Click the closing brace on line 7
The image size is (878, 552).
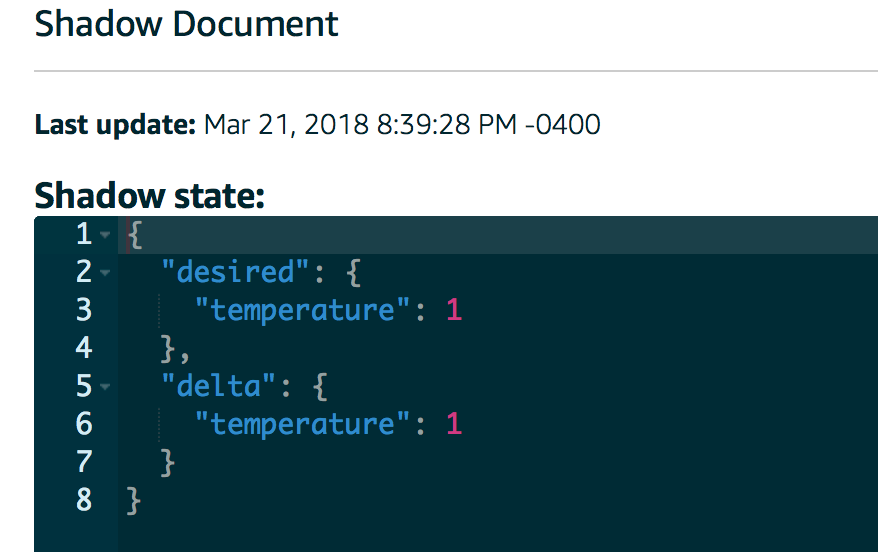pyautogui.click(x=169, y=462)
